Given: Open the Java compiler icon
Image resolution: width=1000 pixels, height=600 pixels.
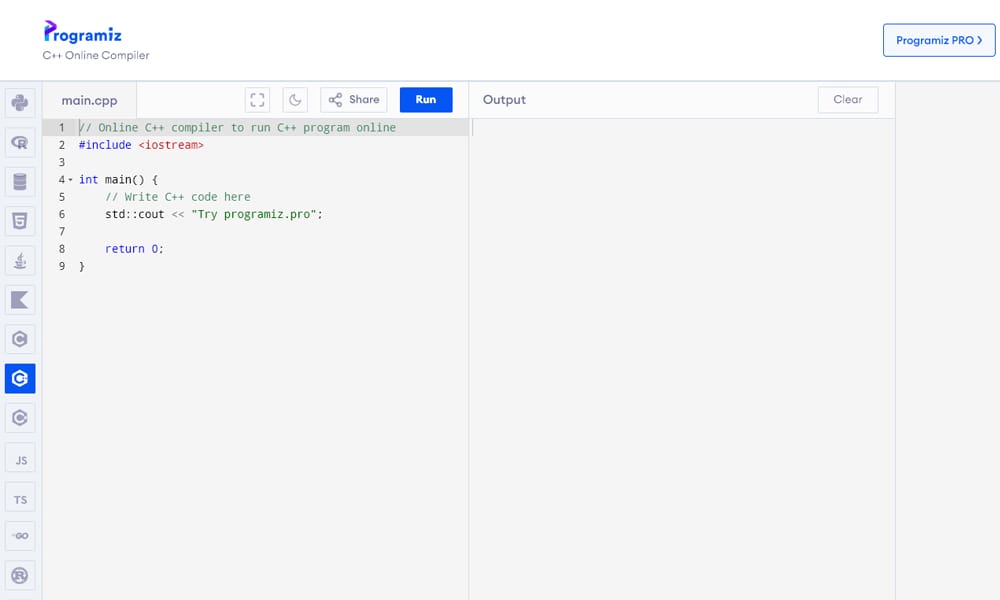Looking at the screenshot, I should pos(20,260).
